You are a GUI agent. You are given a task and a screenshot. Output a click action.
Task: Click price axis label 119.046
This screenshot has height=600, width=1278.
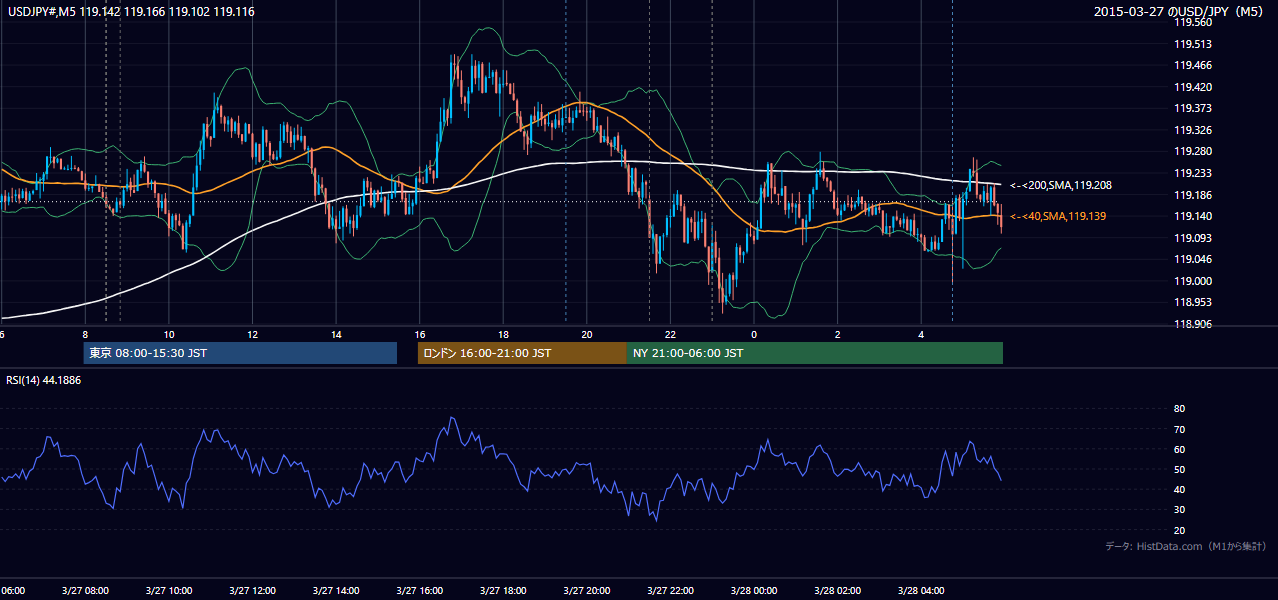(x=1192, y=259)
